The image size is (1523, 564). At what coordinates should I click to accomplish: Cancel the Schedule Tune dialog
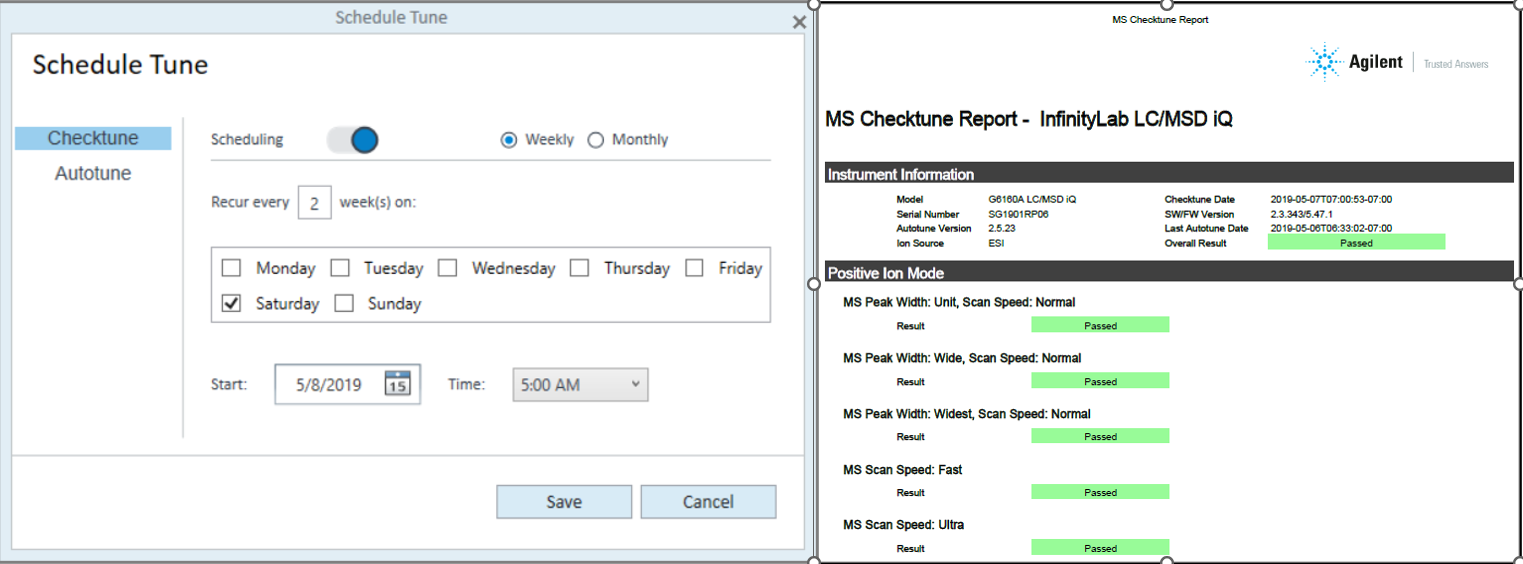(708, 502)
